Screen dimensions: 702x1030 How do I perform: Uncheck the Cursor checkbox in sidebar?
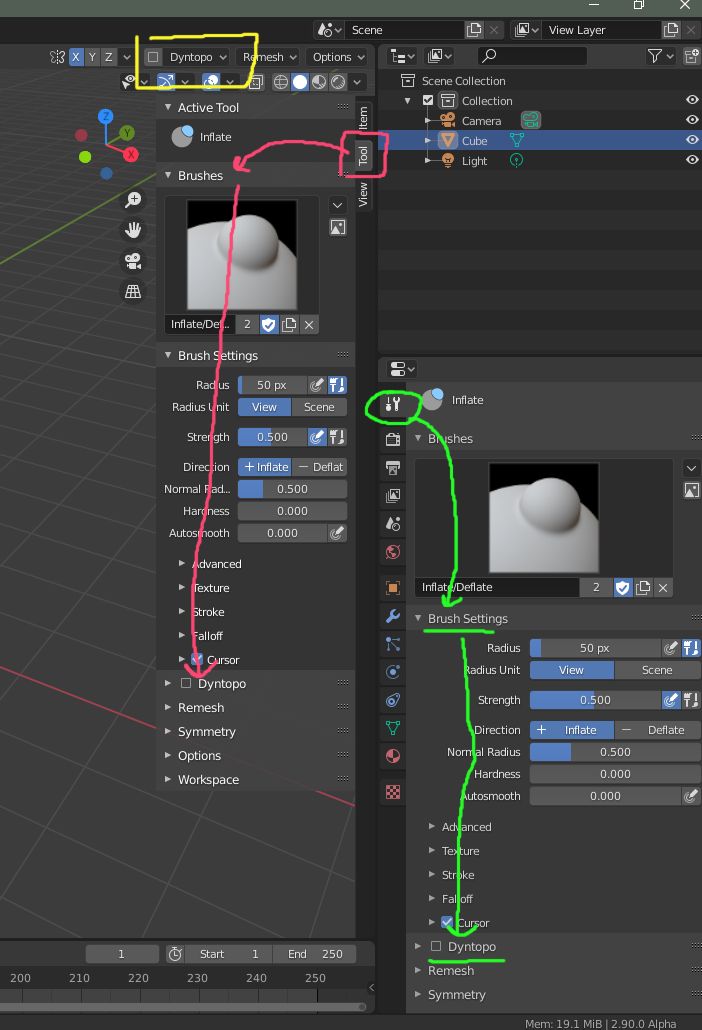pyautogui.click(x=196, y=659)
